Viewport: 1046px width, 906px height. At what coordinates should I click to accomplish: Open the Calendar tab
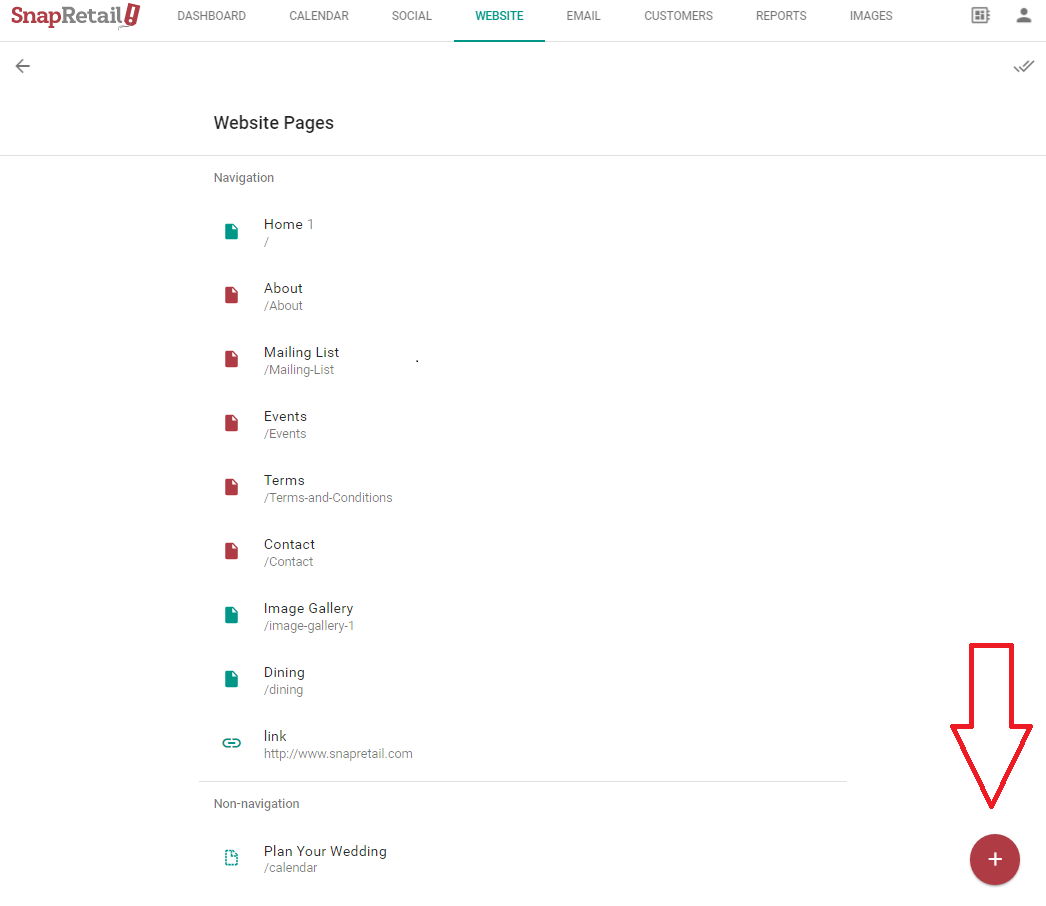pyautogui.click(x=319, y=16)
